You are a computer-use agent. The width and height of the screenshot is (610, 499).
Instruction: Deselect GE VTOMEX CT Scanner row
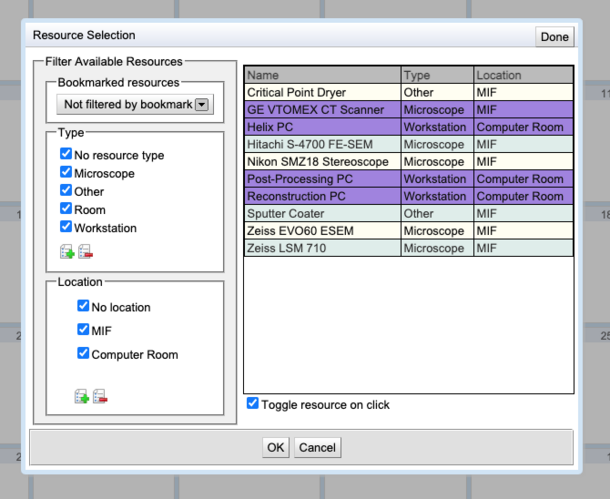point(409,110)
